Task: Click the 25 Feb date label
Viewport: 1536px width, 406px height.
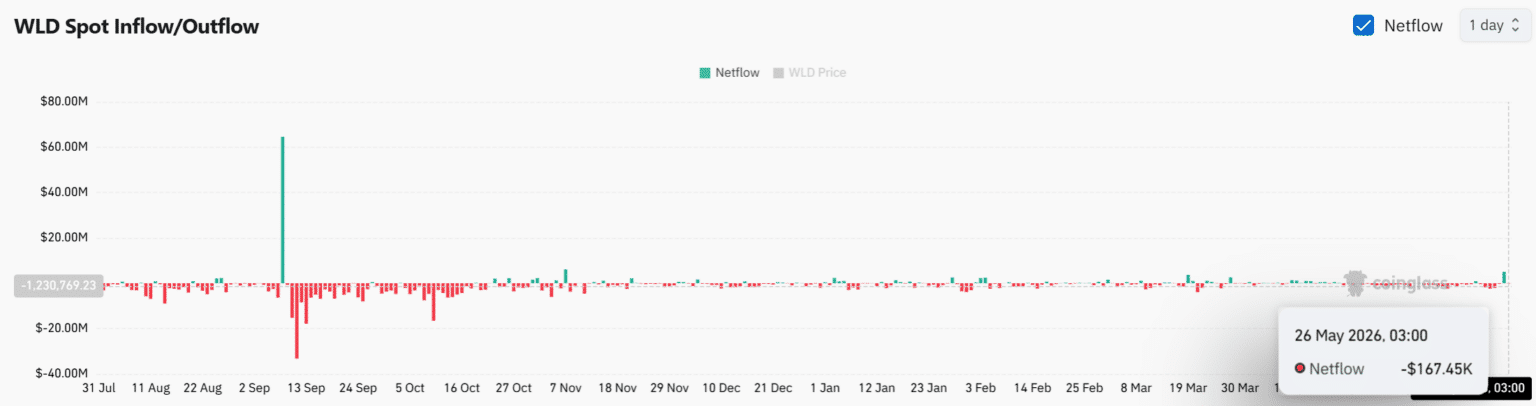Action: (x=1084, y=388)
